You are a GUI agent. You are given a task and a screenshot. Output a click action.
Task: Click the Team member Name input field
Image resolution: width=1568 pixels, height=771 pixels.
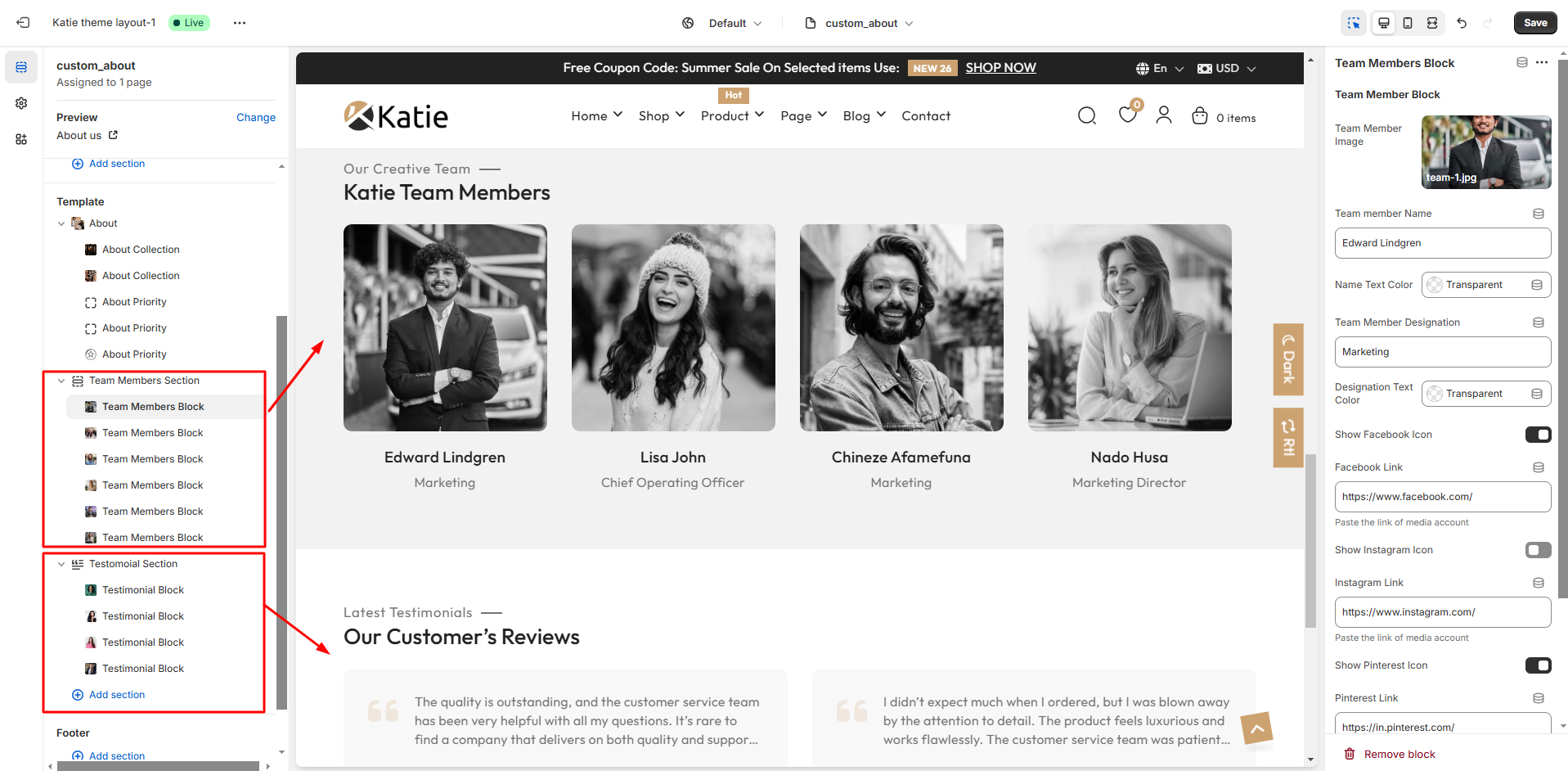pyautogui.click(x=1442, y=243)
